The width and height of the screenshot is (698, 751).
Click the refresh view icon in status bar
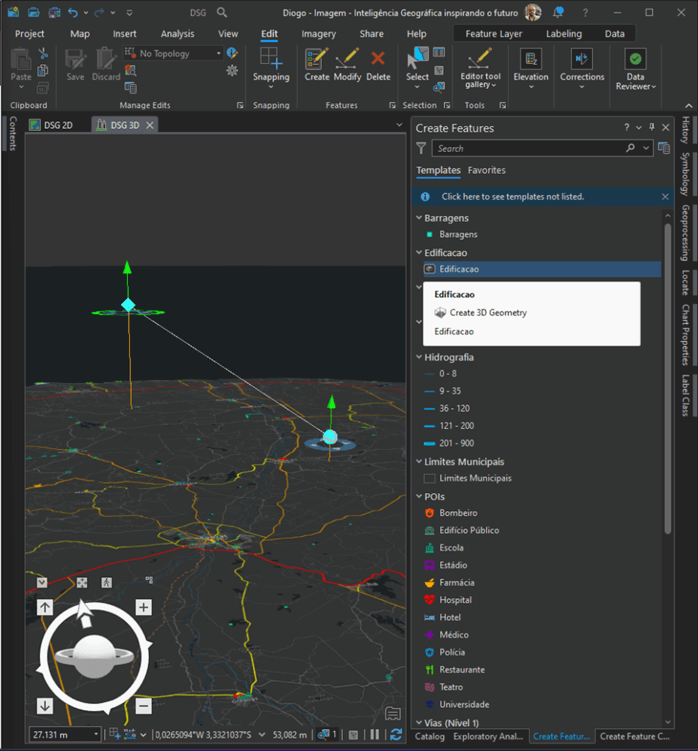pos(396,735)
